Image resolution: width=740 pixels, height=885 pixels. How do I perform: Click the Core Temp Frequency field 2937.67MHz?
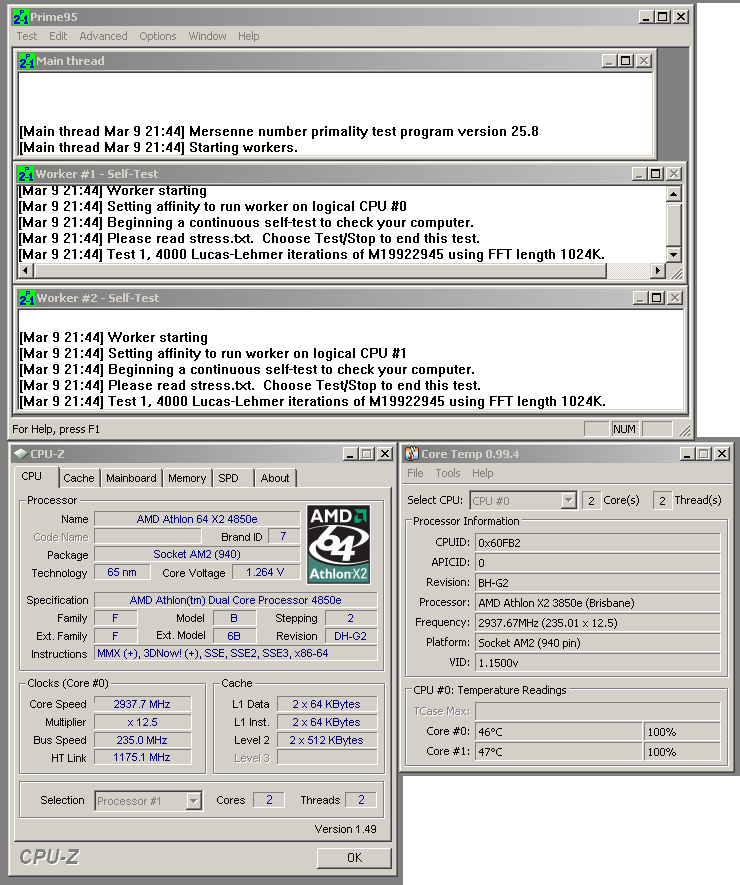click(x=598, y=623)
